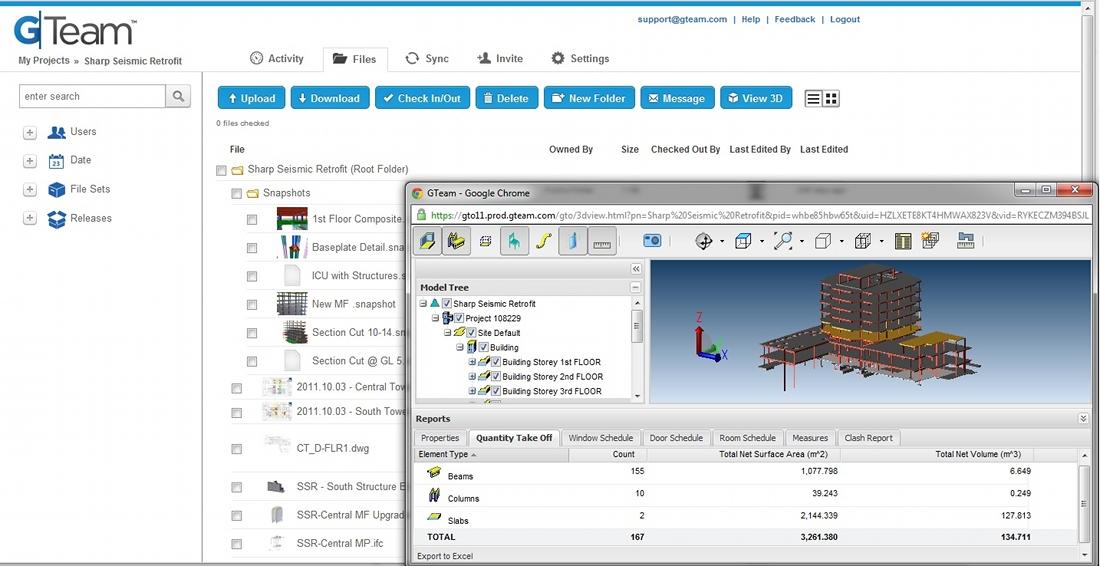This screenshot has height=566, width=1100.
Task: Toggle the furniture chair element icon
Action: [x=514, y=242]
